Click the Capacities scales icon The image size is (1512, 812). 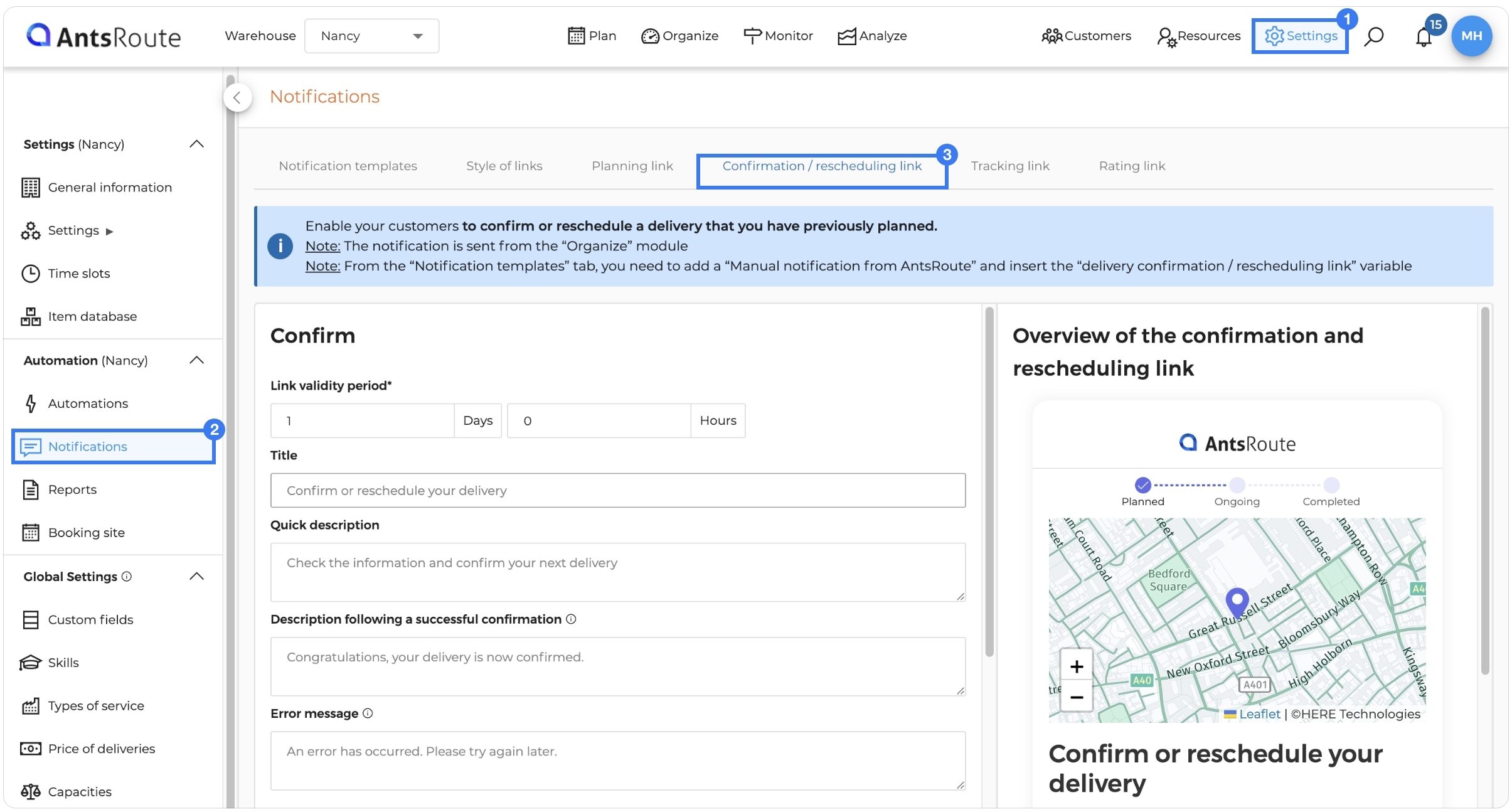tap(30, 791)
